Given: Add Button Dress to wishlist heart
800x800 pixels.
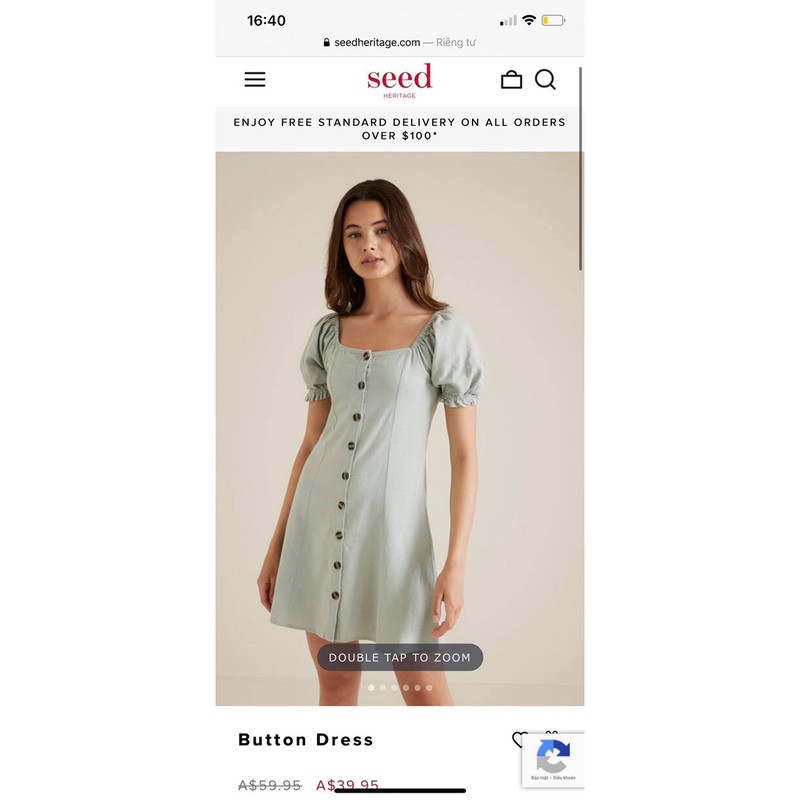Looking at the screenshot, I should point(519,739).
